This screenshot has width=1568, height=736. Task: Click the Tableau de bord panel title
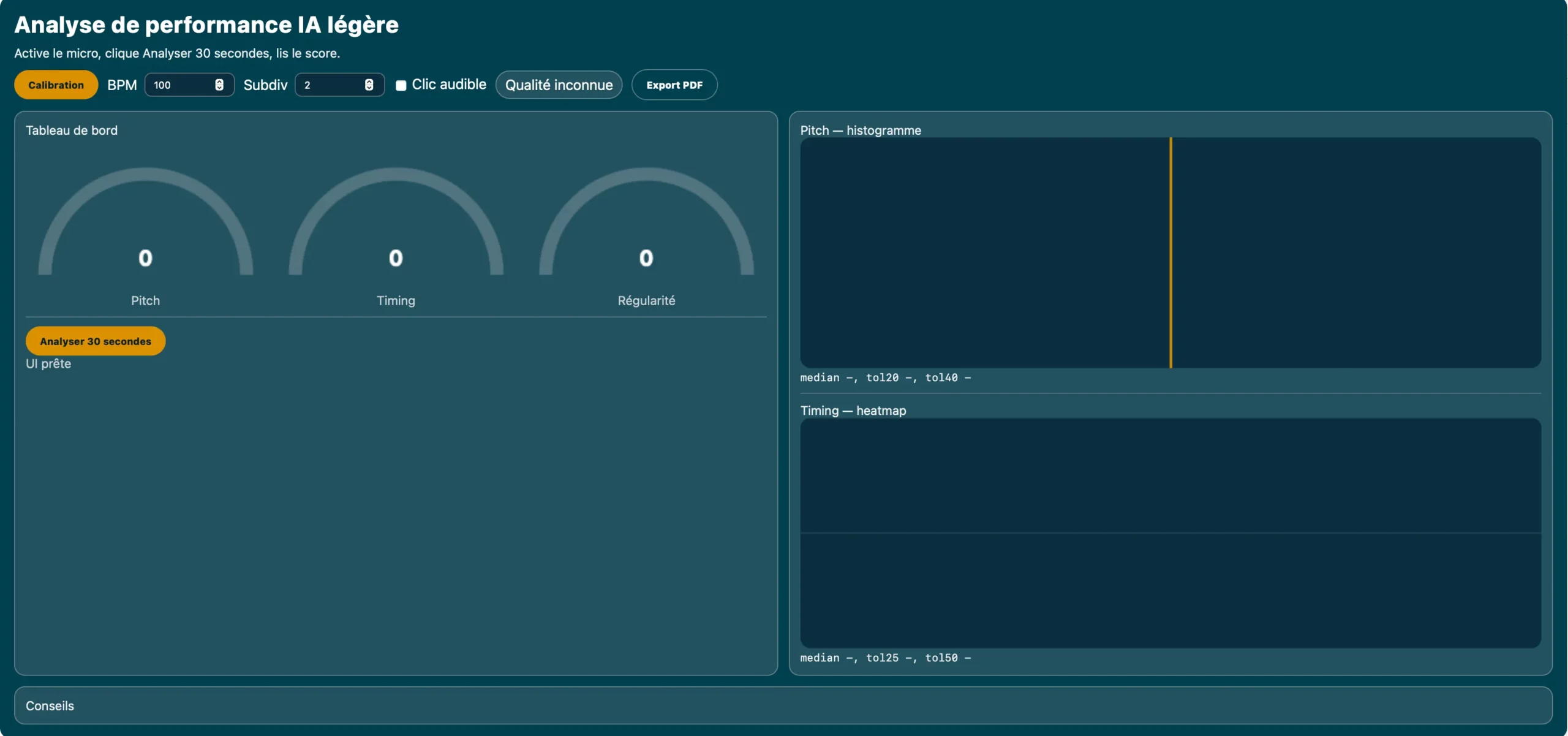click(72, 131)
